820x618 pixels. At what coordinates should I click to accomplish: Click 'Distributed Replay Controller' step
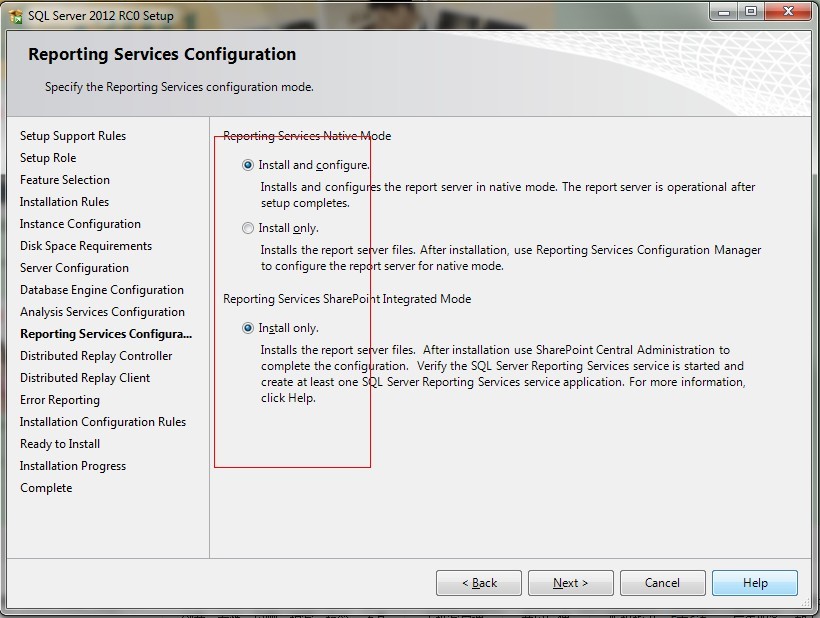coord(96,356)
